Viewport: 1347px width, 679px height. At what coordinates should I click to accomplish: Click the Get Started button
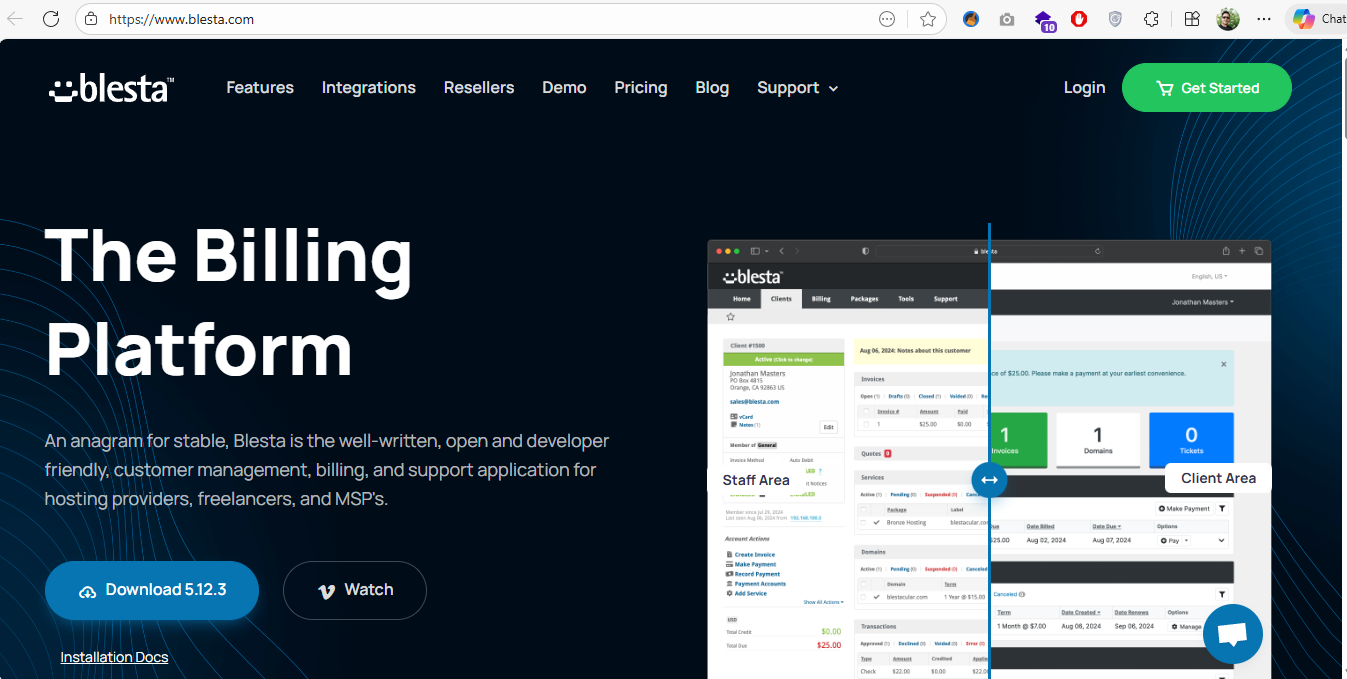click(x=1206, y=88)
